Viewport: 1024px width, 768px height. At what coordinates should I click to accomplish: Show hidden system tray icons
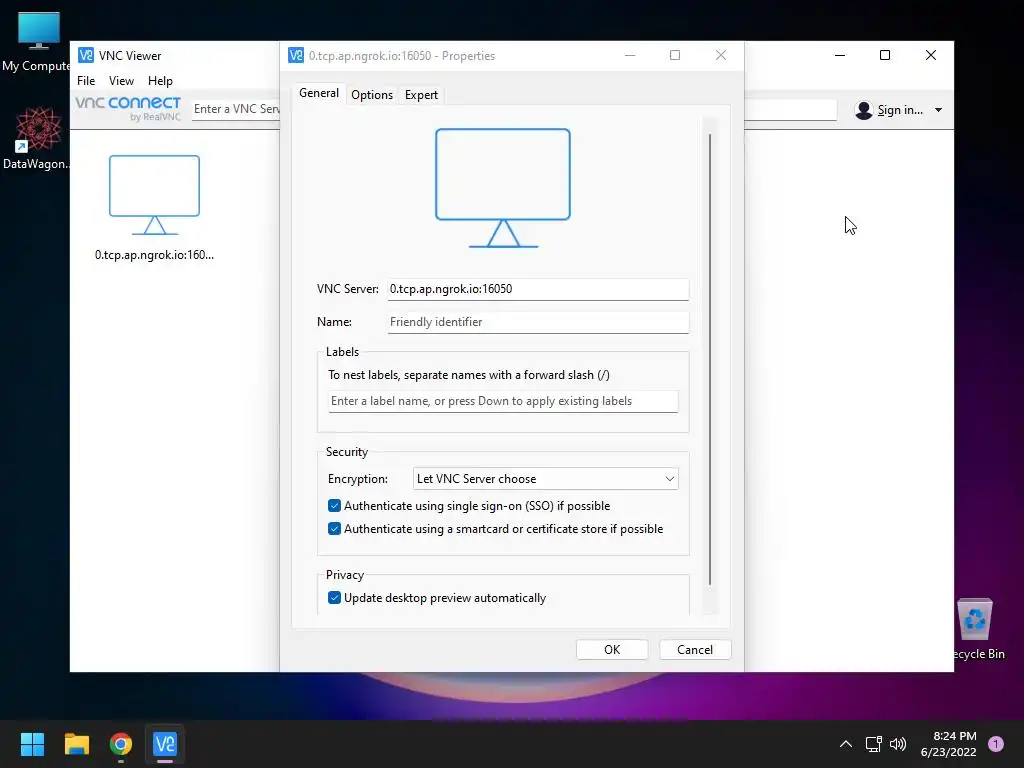pos(846,744)
